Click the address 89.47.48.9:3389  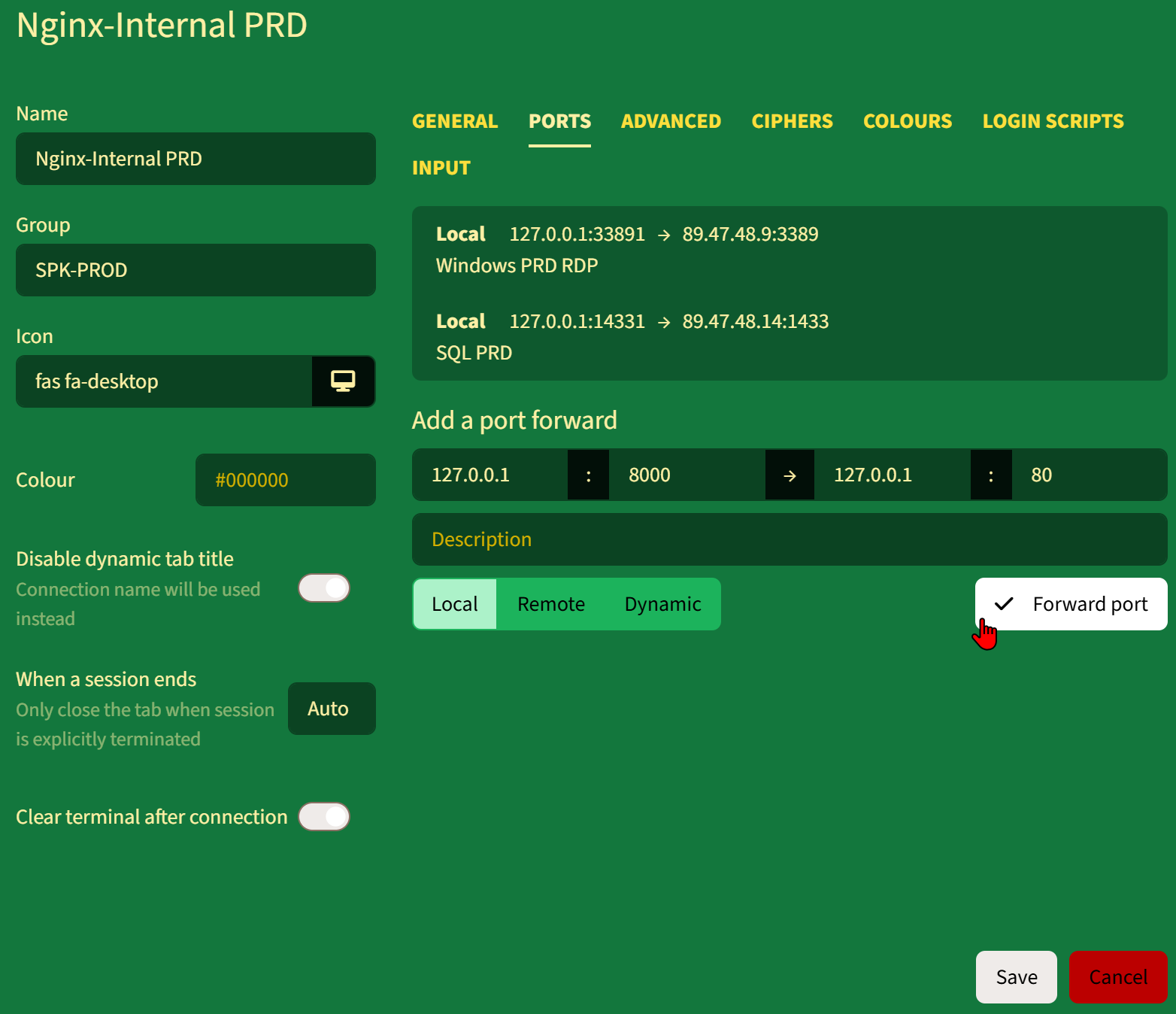pyautogui.click(x=750, y=234)
